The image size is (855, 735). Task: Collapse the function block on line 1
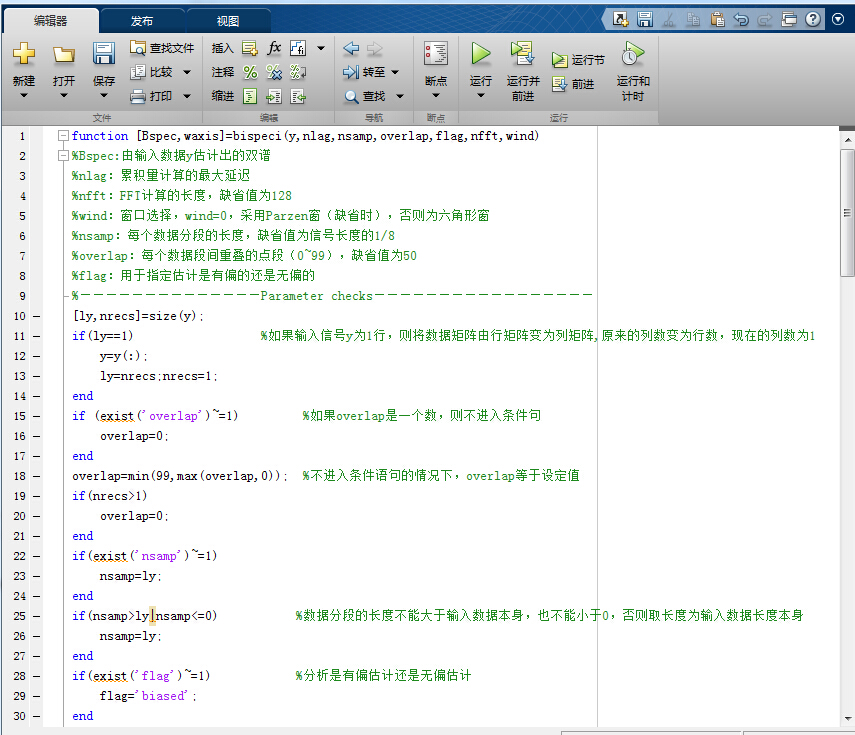(63, 136)
